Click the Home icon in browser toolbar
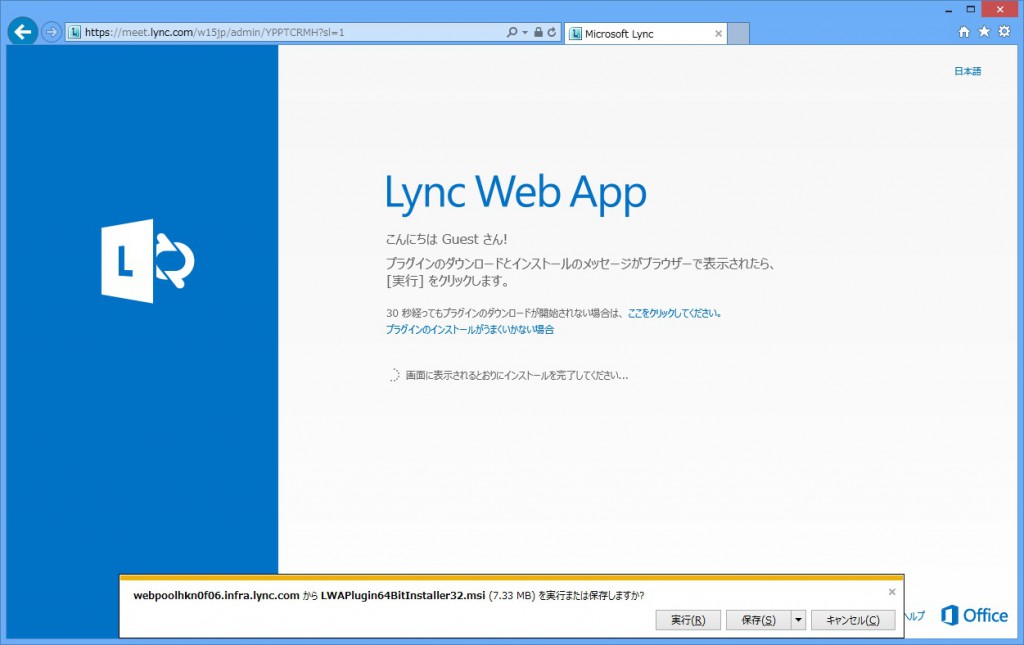This screenshot has height=645, width=1024. coord(962,31)
